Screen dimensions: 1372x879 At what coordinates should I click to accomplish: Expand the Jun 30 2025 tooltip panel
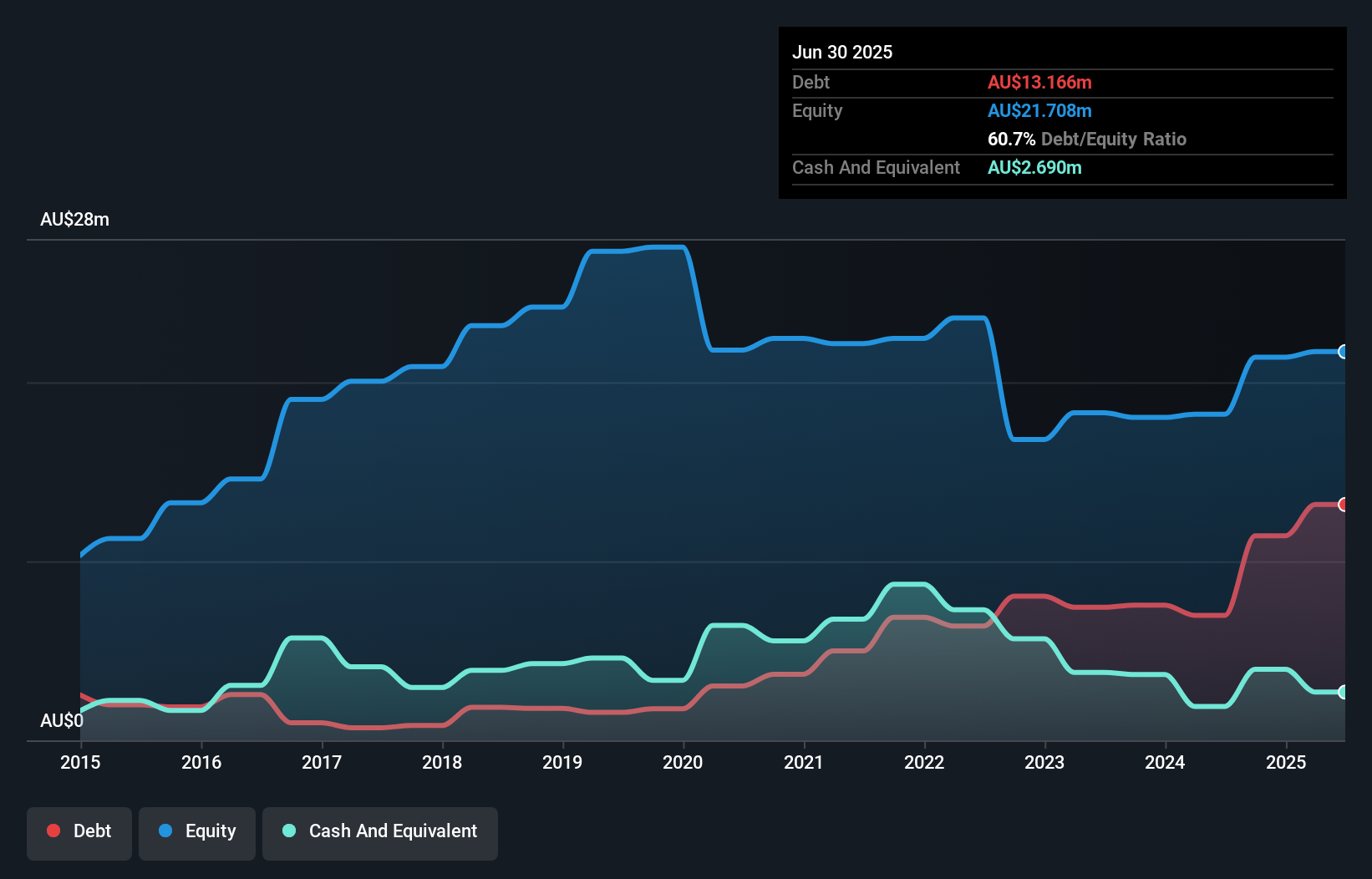click(x=843, y=52)
